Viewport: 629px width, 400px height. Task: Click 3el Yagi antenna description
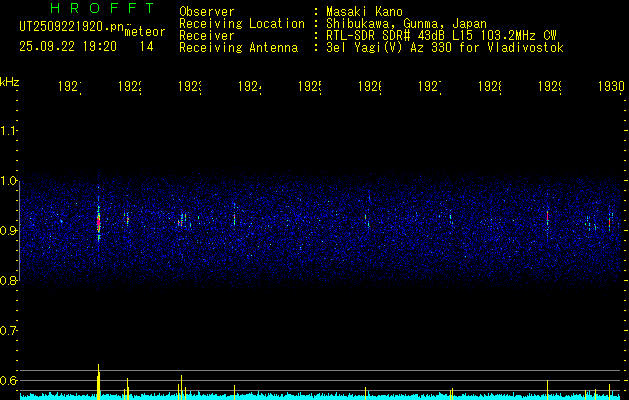445,48
